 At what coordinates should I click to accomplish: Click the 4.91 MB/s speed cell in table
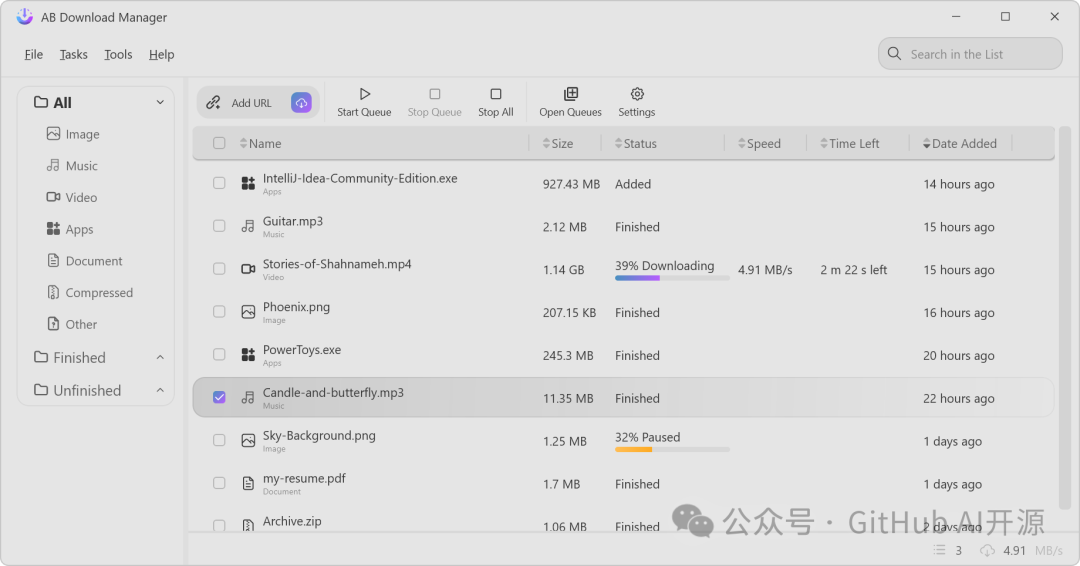[765, 270]
